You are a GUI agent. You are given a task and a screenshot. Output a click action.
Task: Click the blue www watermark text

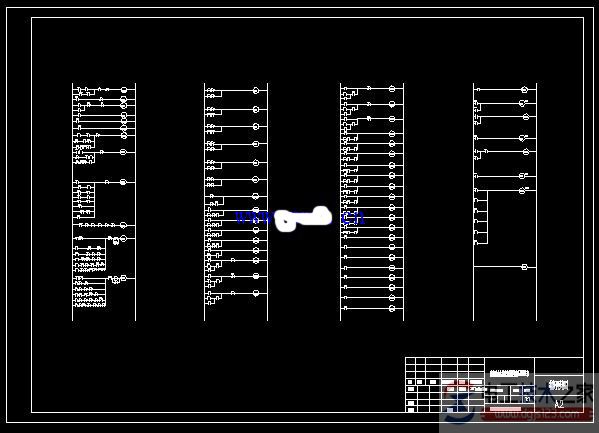[x=254, y=218]
